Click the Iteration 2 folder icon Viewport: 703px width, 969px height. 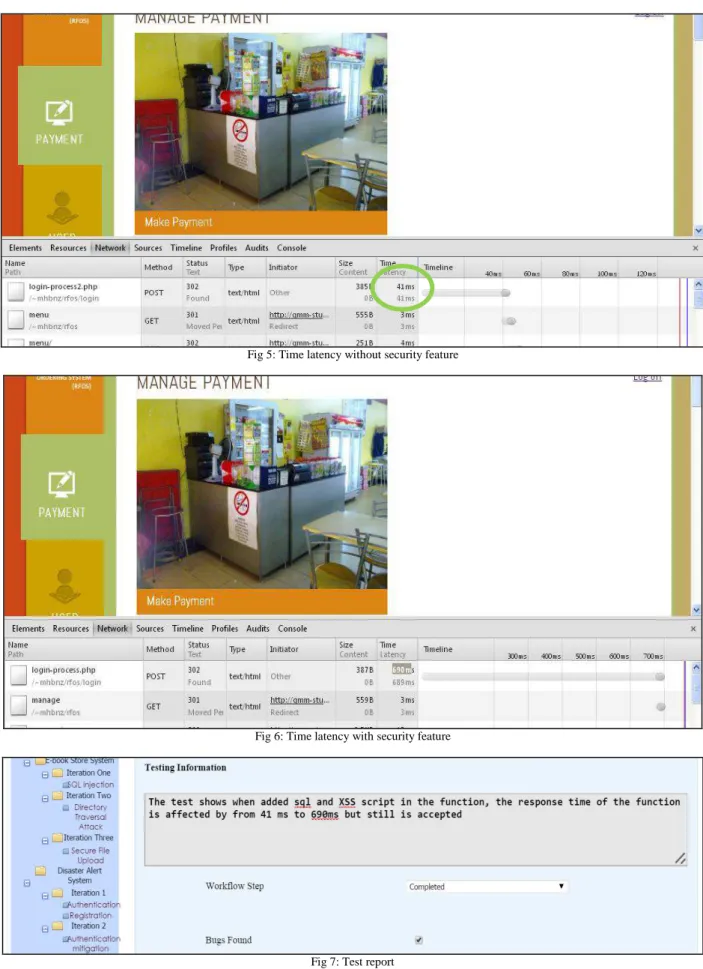57,926
